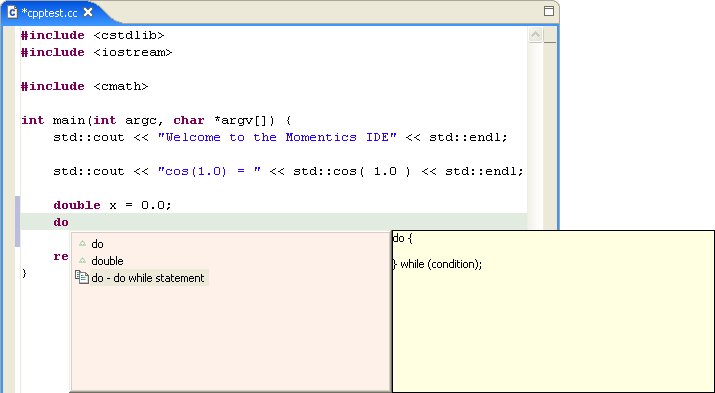The height and width of the screenshot is (393, 715).
Task: Click the C file icon on cpptest.cc tab
Action: [x=12, y=12]
